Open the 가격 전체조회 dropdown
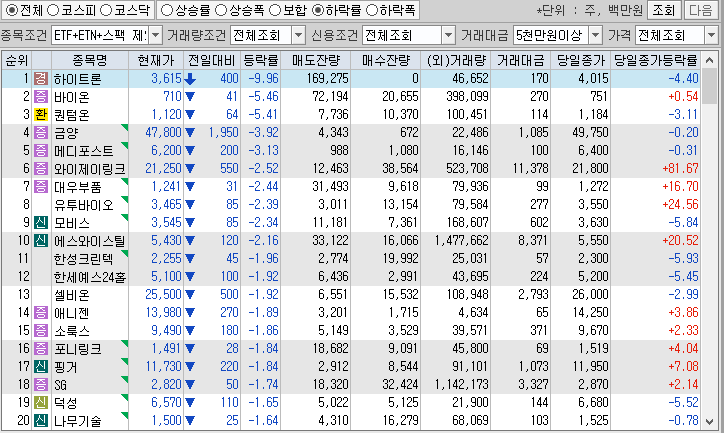724x433 pixels. coord(711,35)
